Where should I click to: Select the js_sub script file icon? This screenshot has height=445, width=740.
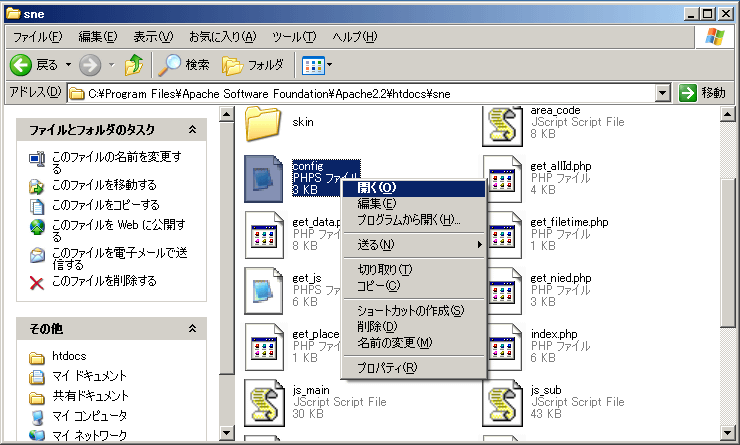tap(502, 403)
